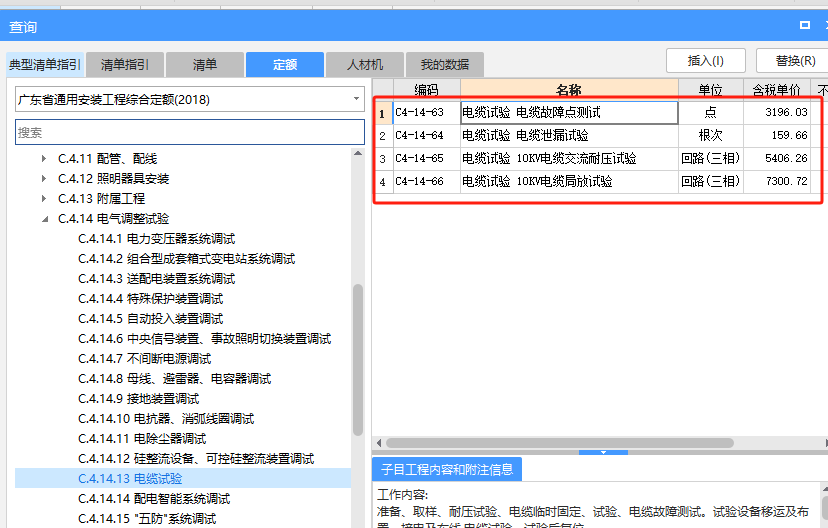The width and height of the screenshot is (828, 528).
Task: Click price cell 159.66
Action: pyautogui.click(x=777, y=136)
